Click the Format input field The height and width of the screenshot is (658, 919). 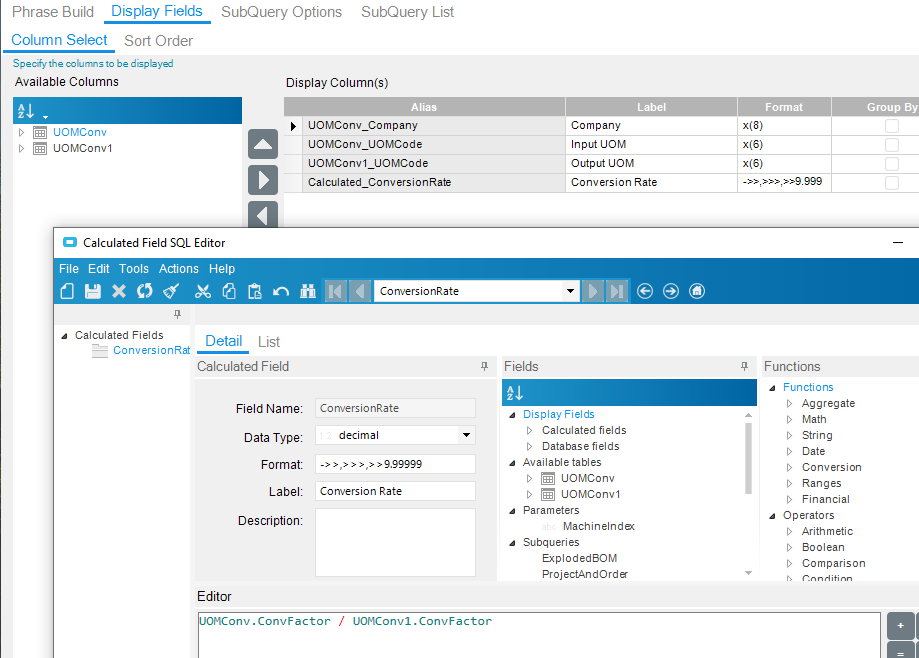pyautogui.click(x=395, y=464)
